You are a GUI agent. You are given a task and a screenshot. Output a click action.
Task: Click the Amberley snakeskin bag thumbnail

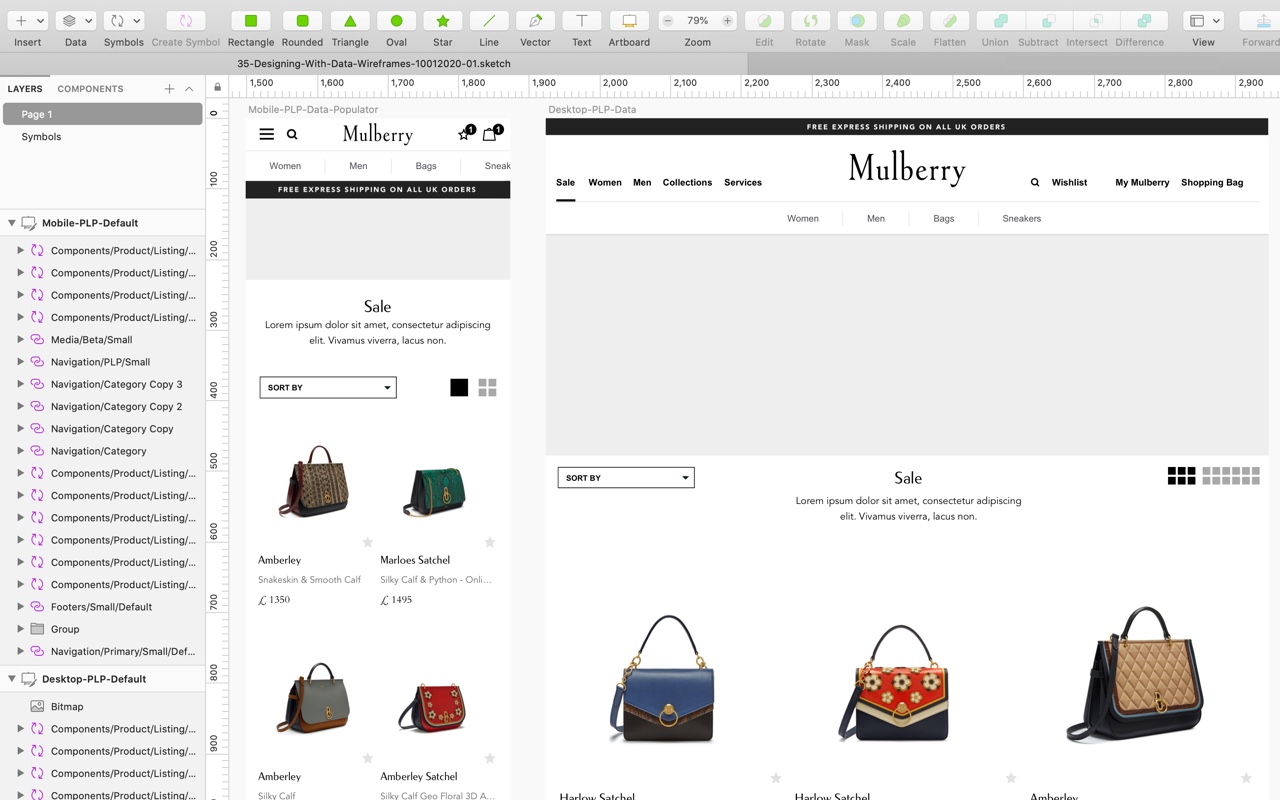point(314,481)
